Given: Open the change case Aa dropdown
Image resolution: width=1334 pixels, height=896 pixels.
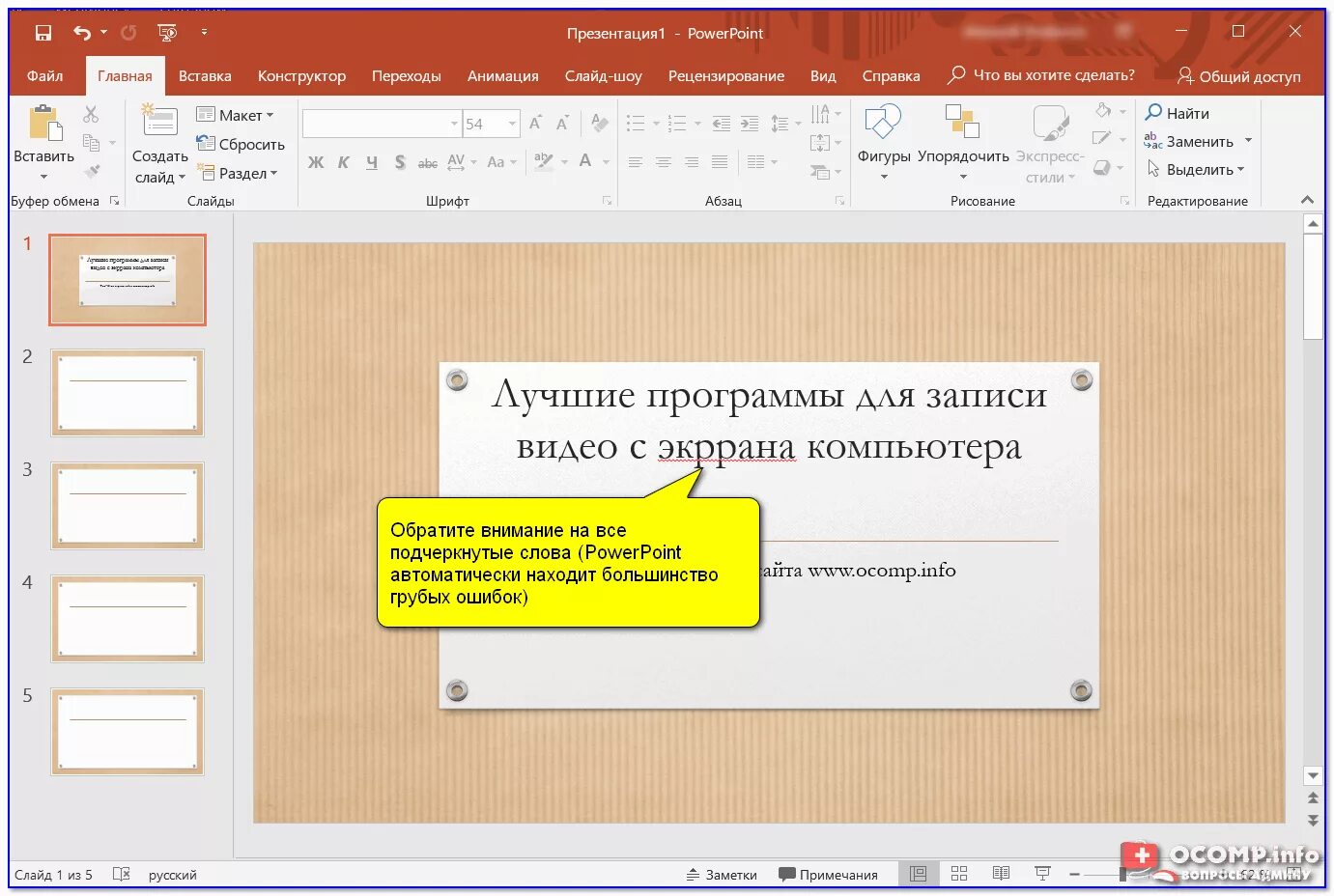Looking at the screenshot, I should click(x=501, y=162).
